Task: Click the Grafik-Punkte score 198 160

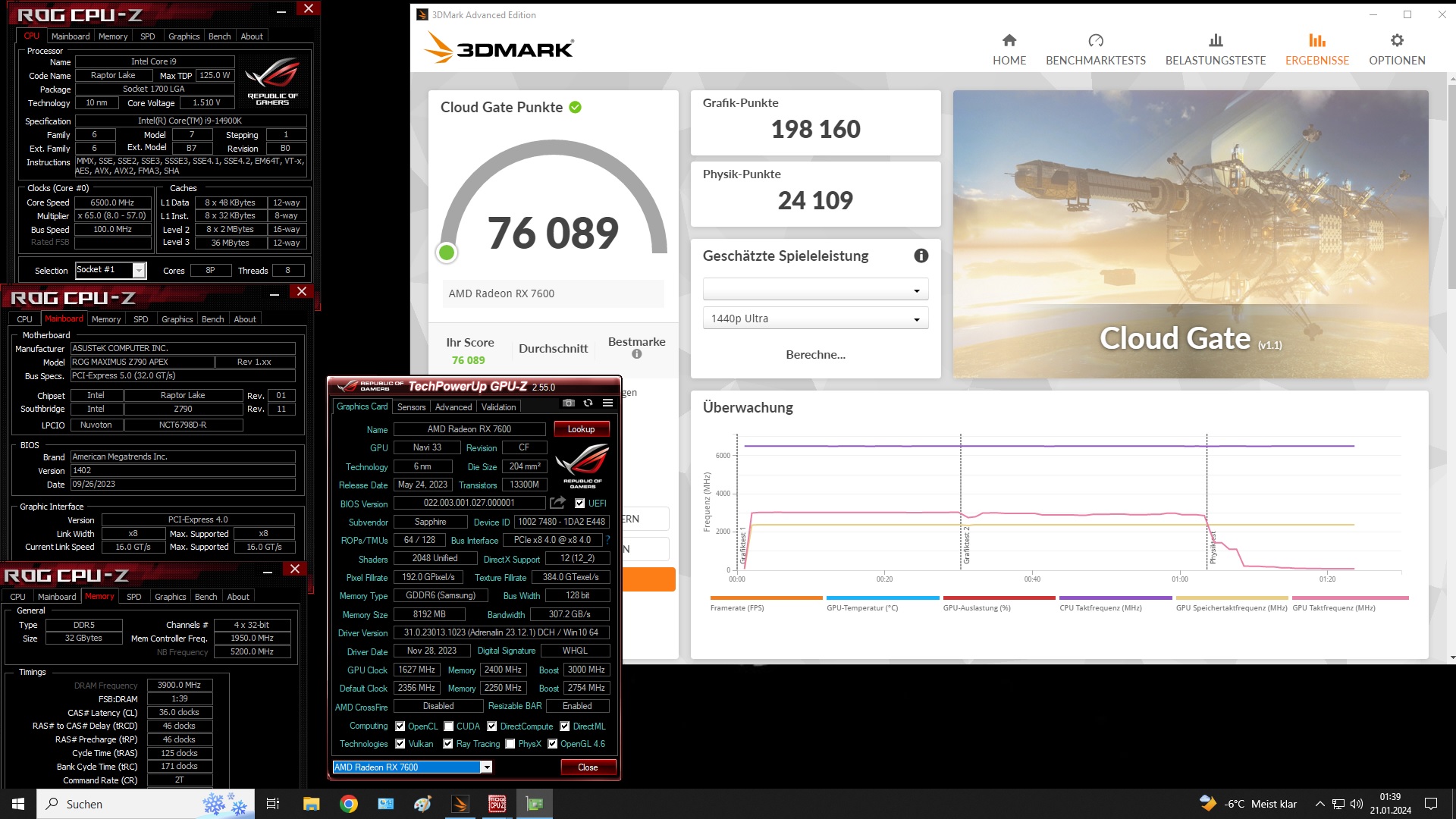Action: 815,129
